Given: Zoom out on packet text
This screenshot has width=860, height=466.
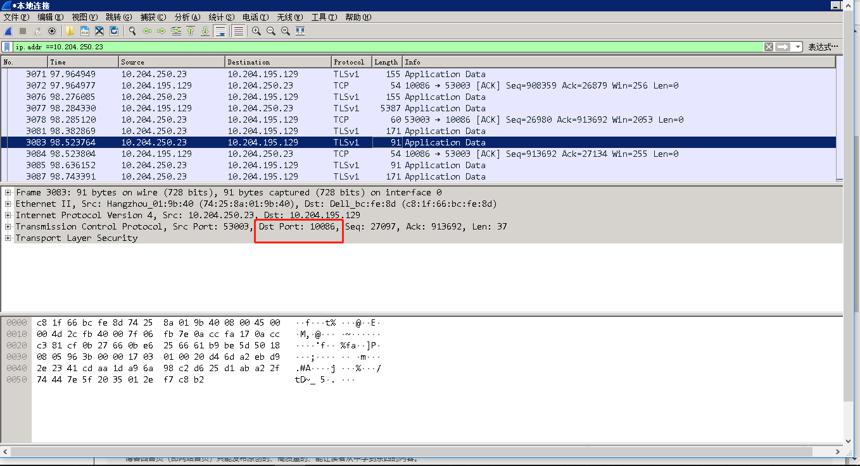Looking at the screenshot, I should (271, 31).
